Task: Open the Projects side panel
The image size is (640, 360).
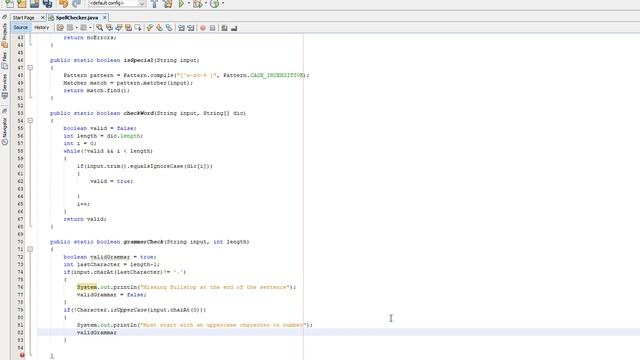Action: click(x=4, y=35)
